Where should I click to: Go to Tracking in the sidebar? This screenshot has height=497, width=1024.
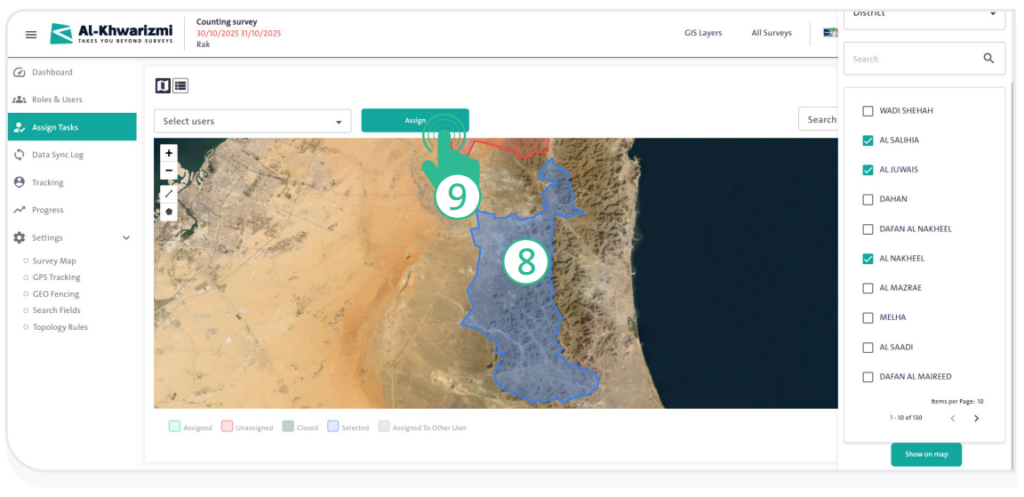47,183
